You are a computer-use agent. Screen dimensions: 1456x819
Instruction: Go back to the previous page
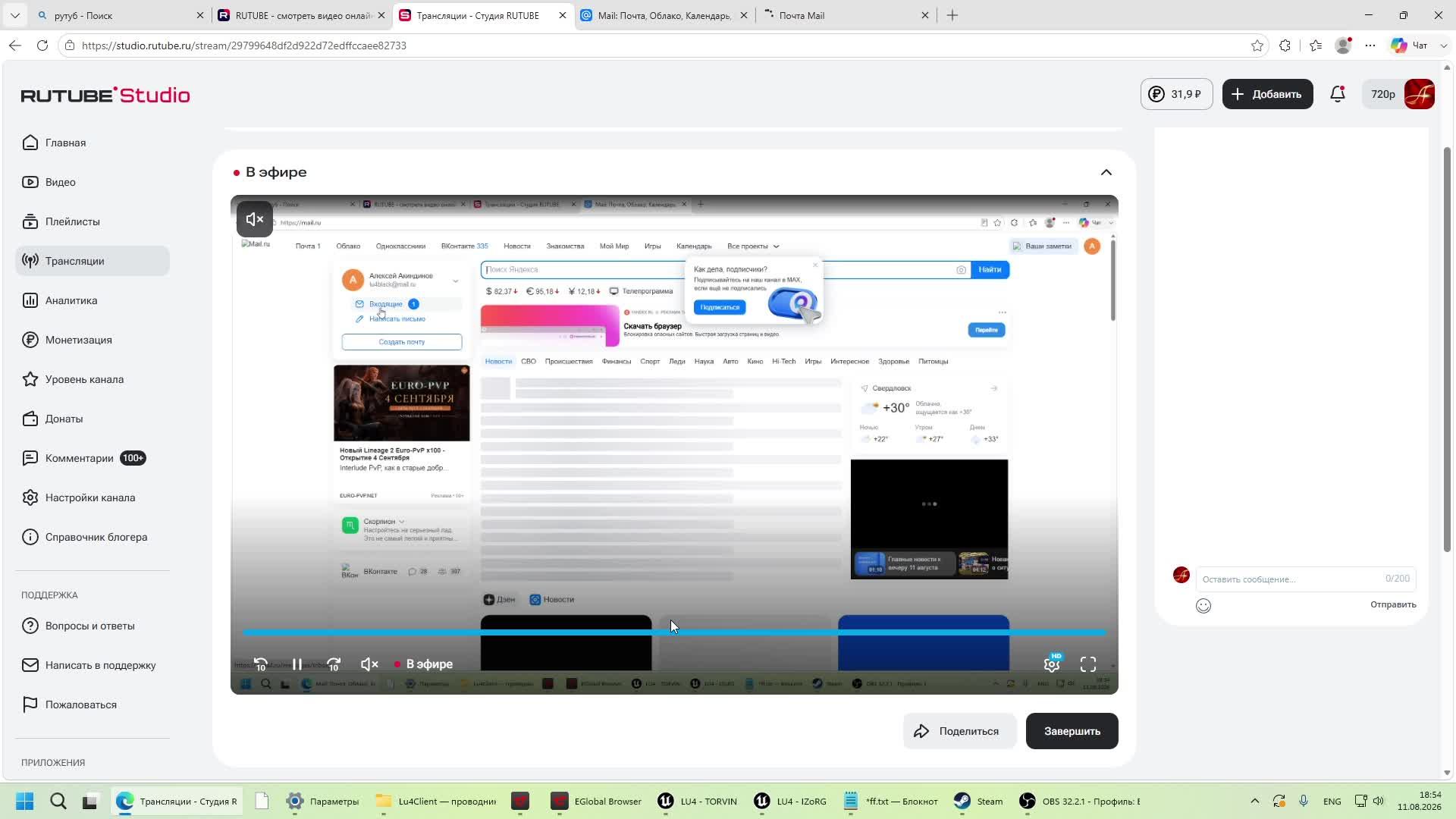click(x=15, y=45)
